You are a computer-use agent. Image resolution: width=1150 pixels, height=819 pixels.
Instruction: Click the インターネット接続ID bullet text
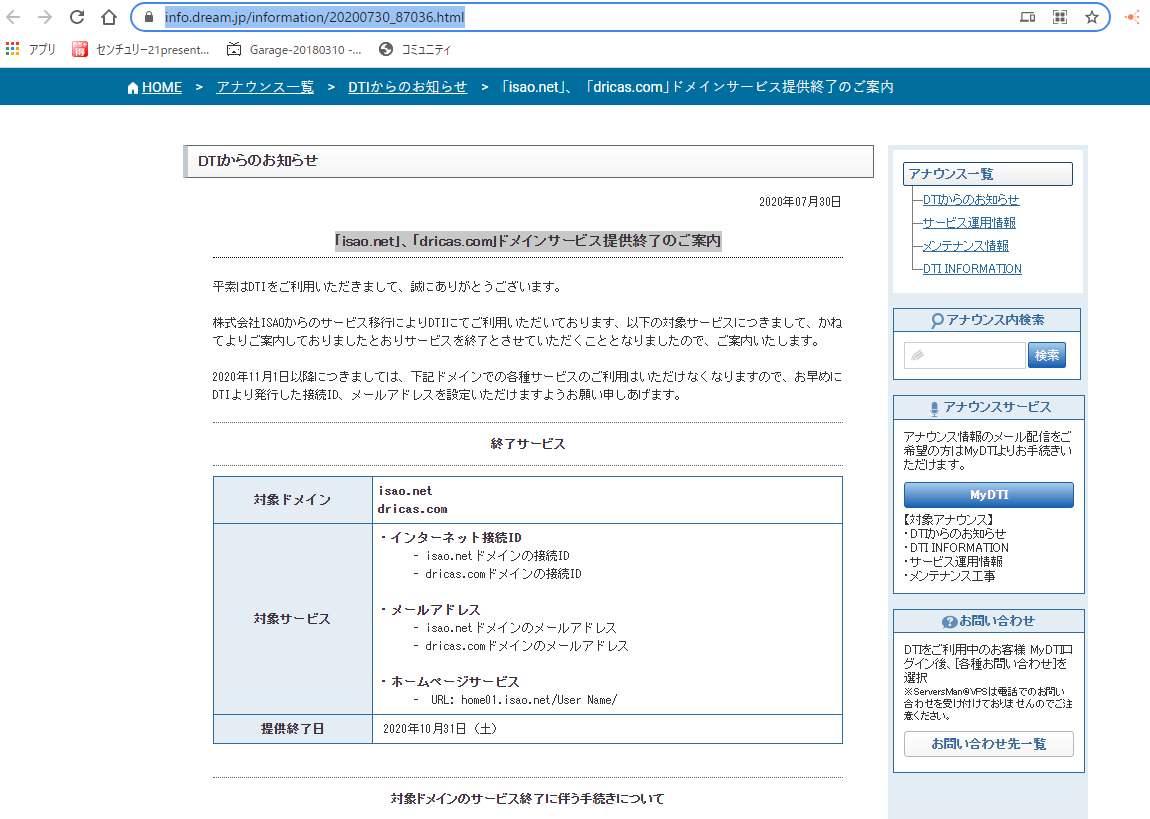pyautogui.click(x=455, y=537)
